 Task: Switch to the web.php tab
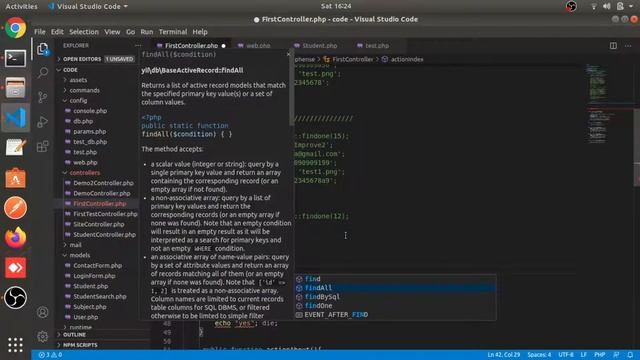tap(258, 46)
